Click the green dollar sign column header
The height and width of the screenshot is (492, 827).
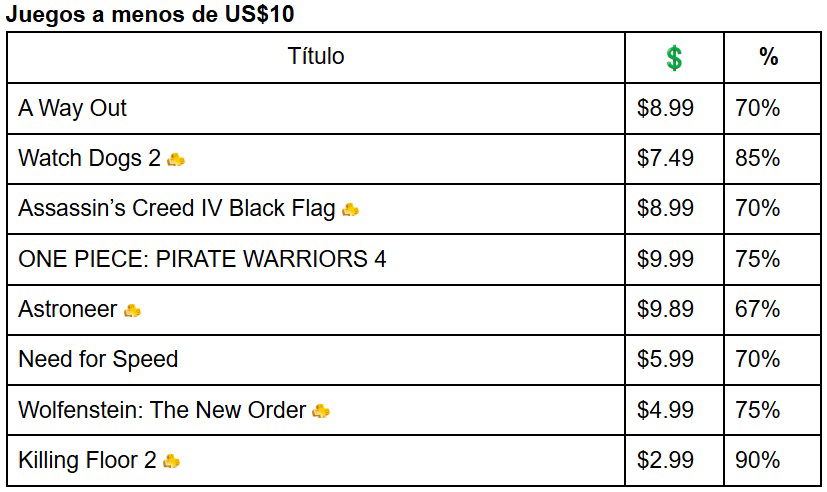[x=674, y=58]
